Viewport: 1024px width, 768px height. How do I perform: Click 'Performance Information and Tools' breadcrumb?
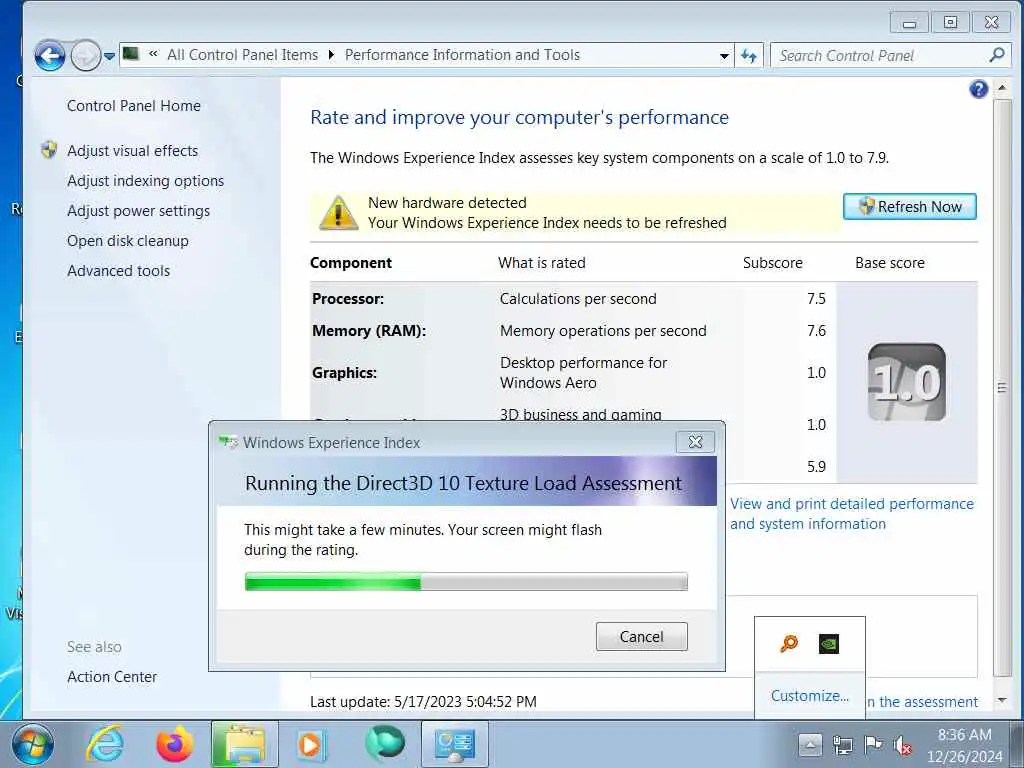(462, 56)
